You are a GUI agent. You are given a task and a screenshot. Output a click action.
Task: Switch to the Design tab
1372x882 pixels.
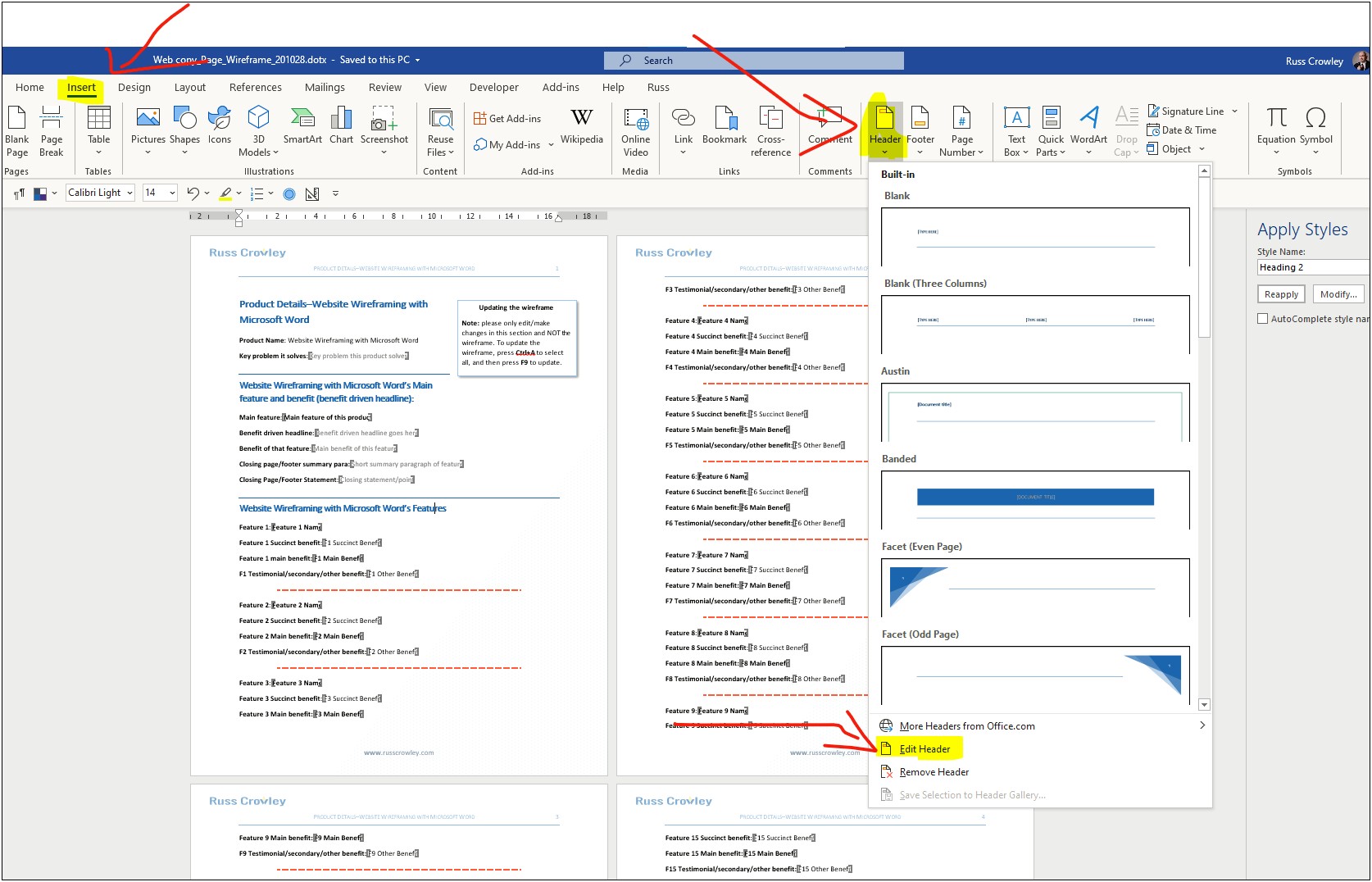[x=134, y=87]
